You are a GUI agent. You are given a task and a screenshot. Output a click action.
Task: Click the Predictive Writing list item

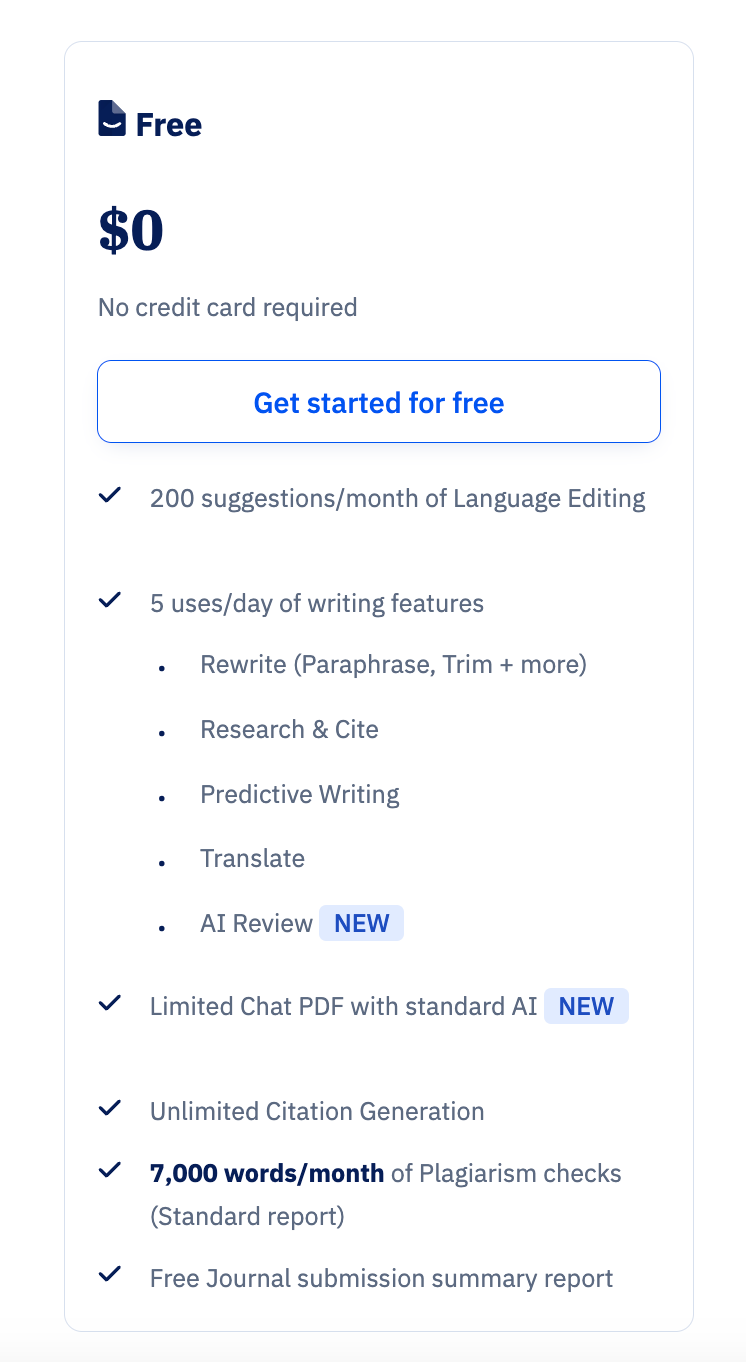(299, 794)
